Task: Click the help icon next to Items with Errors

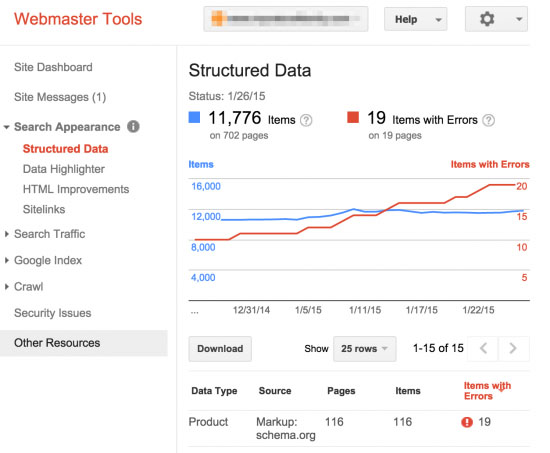Action: pyautogui.click(x=488, y=120)
